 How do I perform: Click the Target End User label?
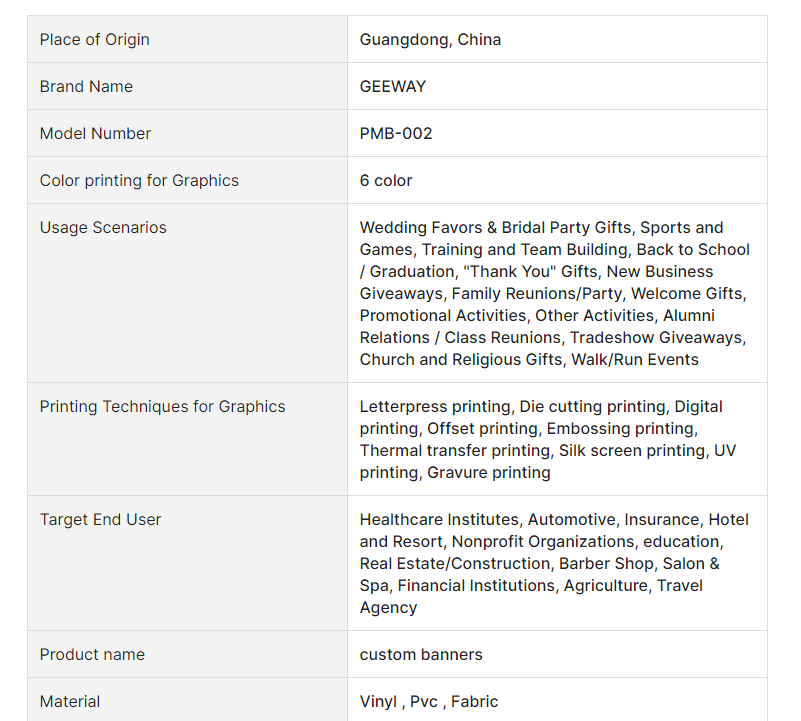(100, 520)
